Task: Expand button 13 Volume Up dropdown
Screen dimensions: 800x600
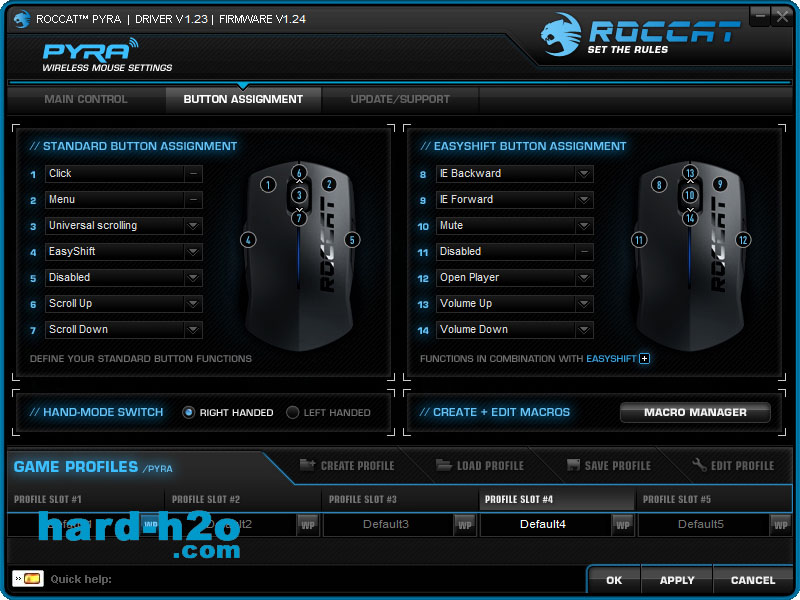Action: click(584, 304)
